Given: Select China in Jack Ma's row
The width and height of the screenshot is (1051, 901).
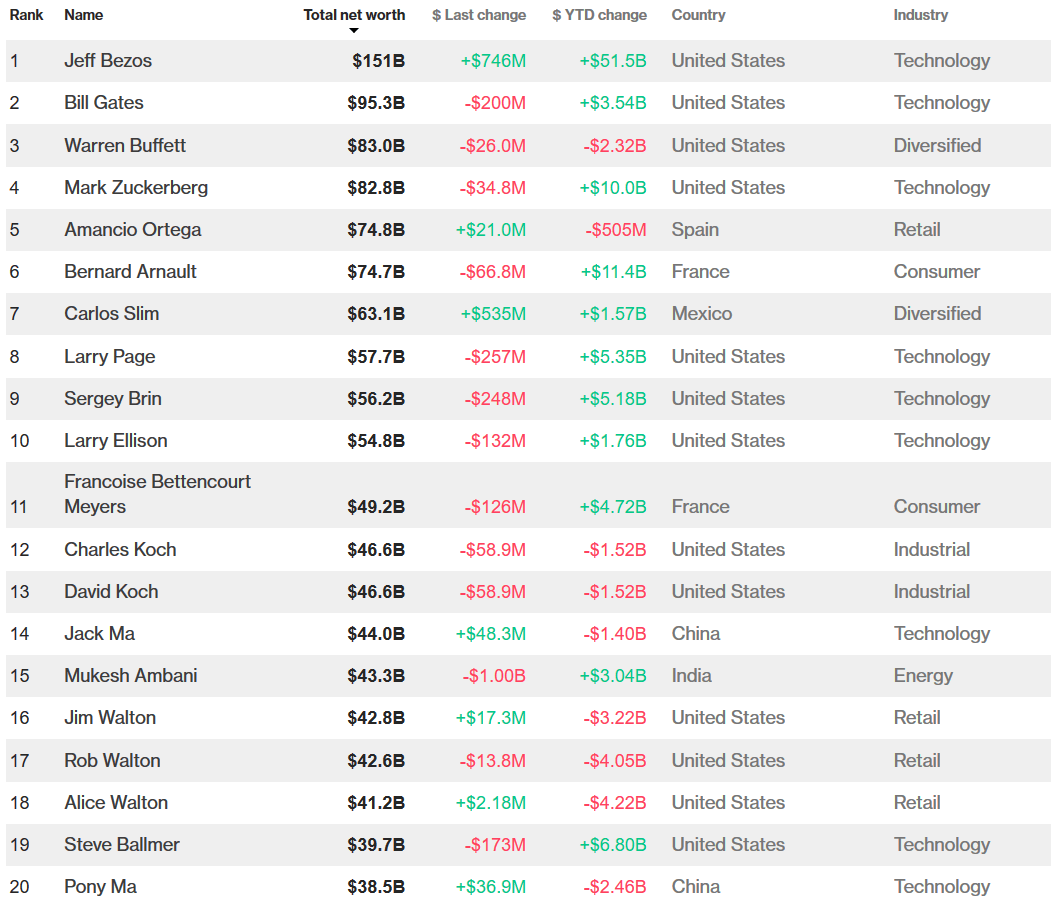Looking at the screenshot, I should [x=696, y=634].
